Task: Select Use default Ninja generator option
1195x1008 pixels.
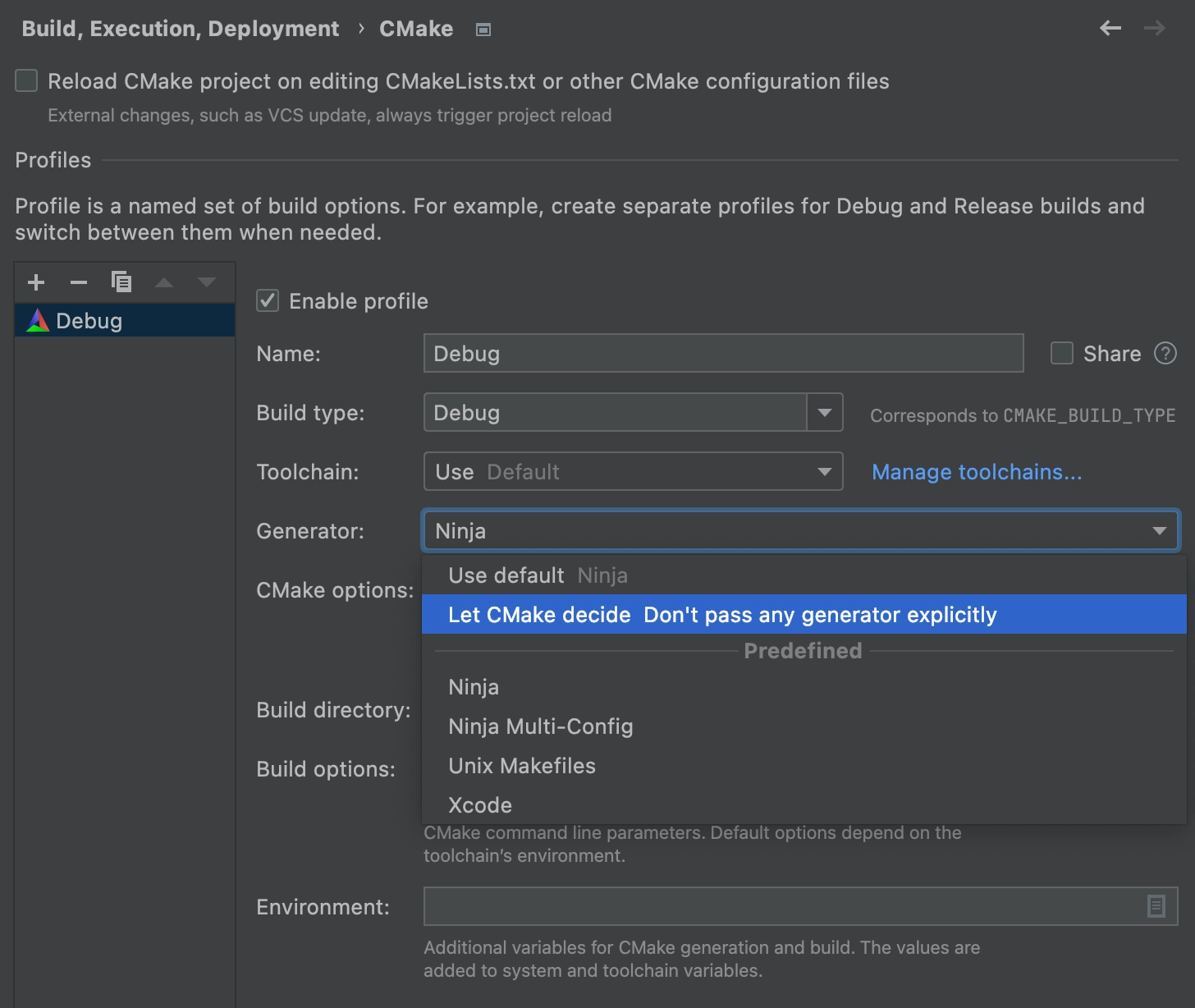Action: click(x=804, y=575)
